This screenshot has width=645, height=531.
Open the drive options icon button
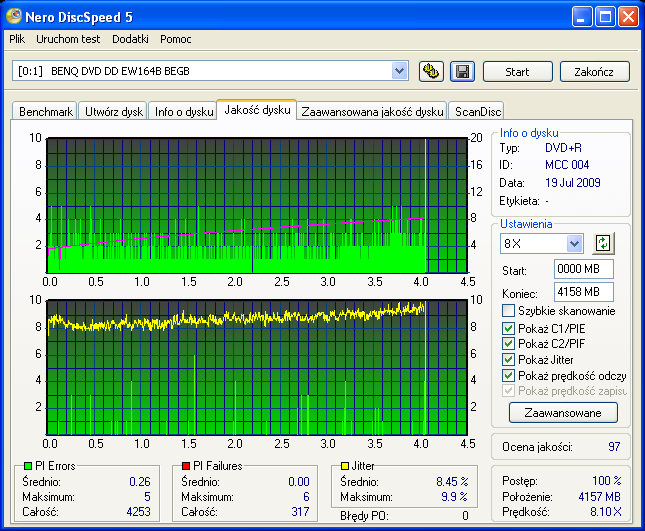tap(431, 72)
